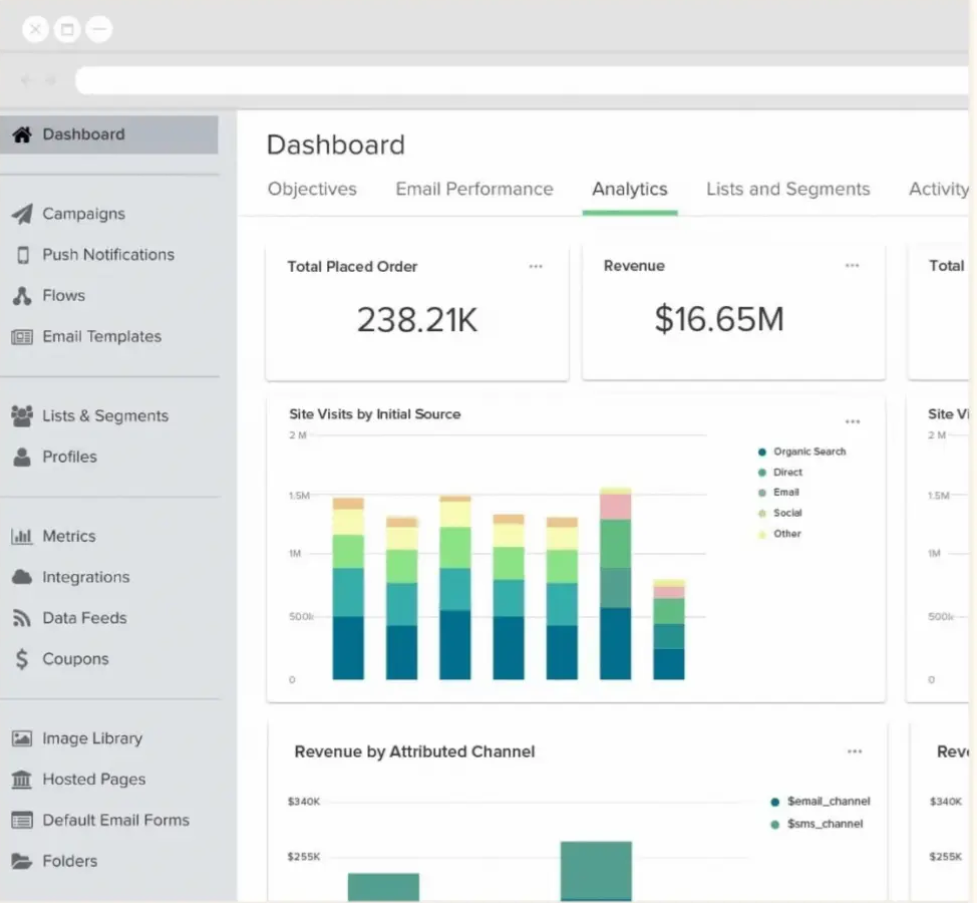Go to Hosted Pages
Screen dimensions: 977x903
point(93,779)
